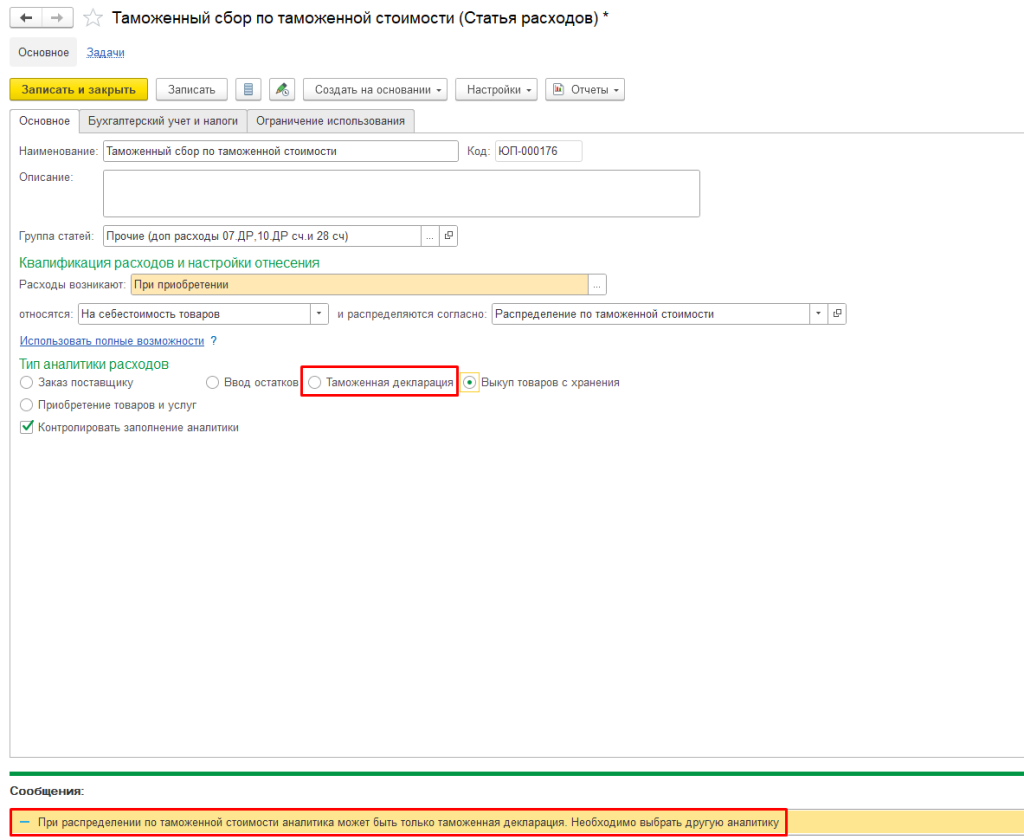This screenshot has width=1024, height=840.
Task: Expand the 'относятся' На себестоимость товаров dropdown
Action: tap(320, 314)
